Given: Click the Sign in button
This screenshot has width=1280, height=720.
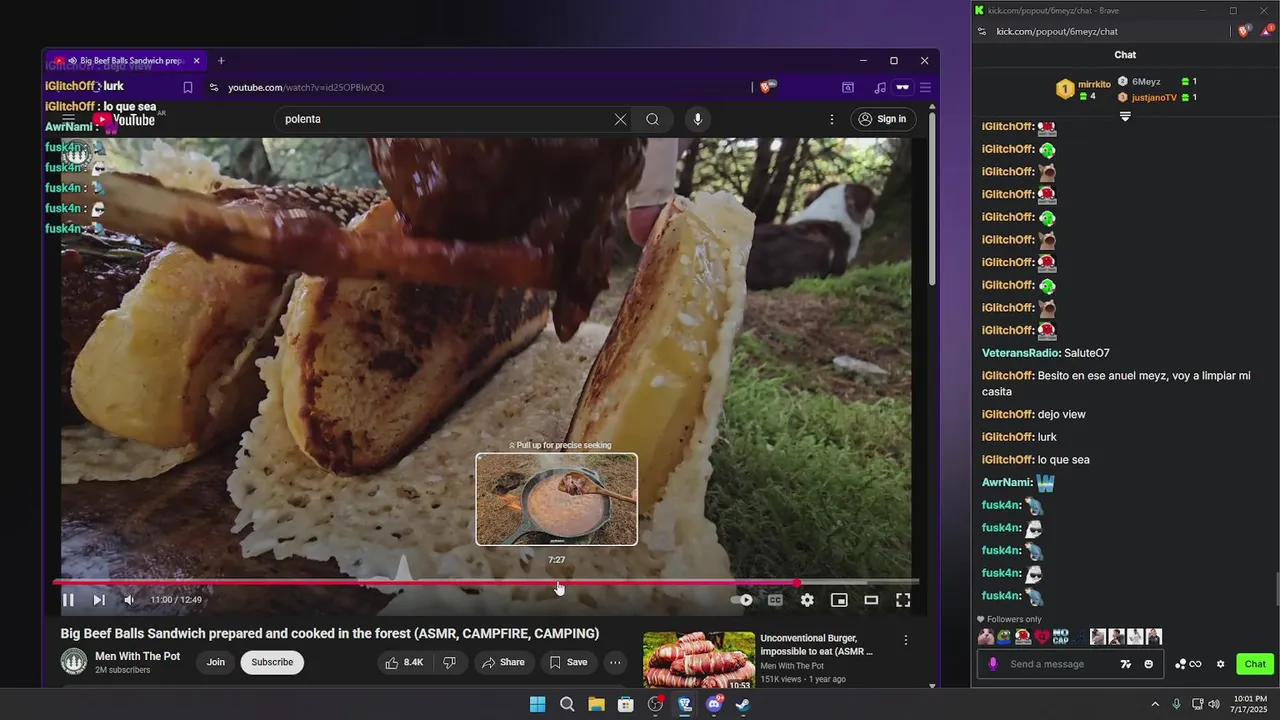Looking at the screenshot, I should tap(881, 119).
